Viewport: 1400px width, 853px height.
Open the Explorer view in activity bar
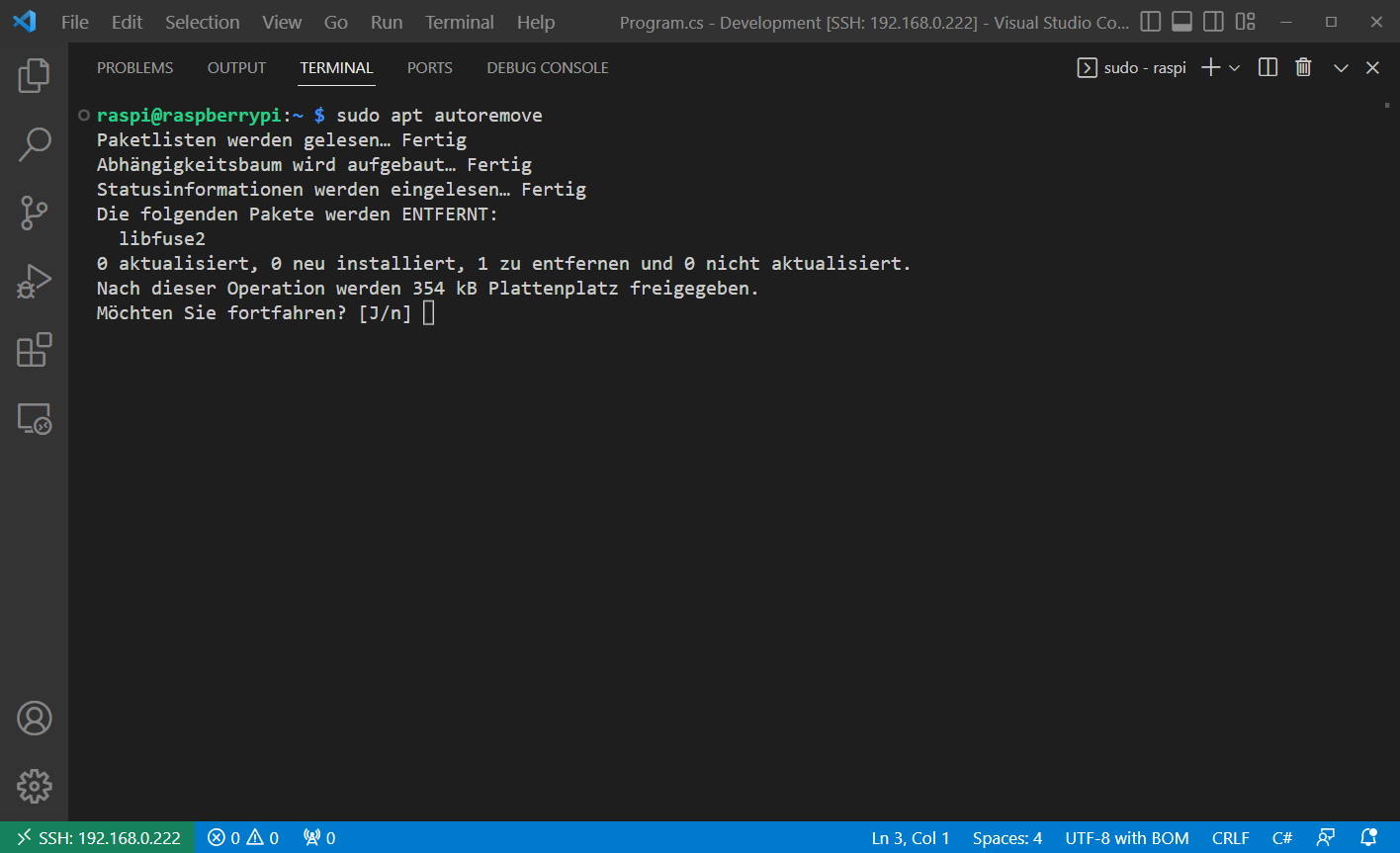[34, 76]
